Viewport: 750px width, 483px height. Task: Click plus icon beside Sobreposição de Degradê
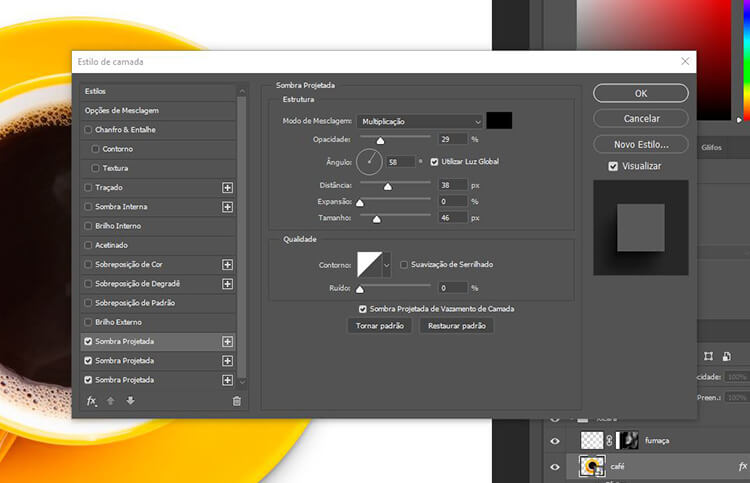coord(228,284)
